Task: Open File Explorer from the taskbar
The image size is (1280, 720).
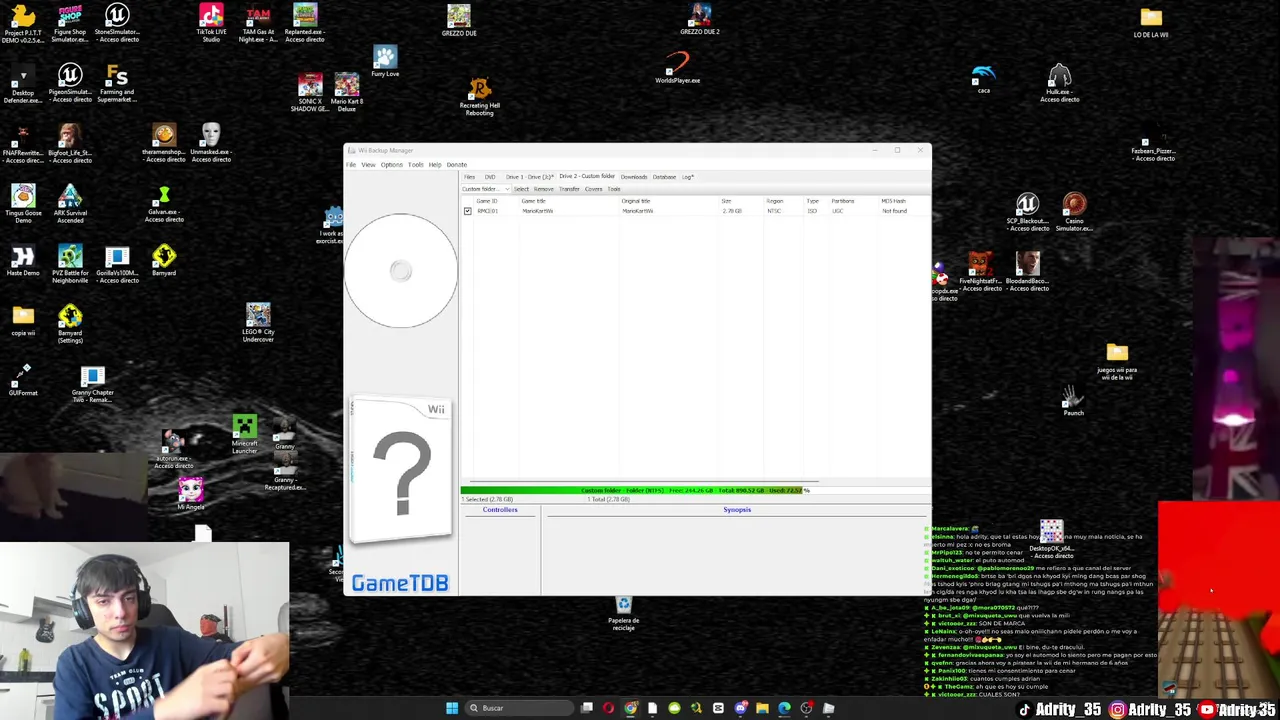Action: (762, 708)
